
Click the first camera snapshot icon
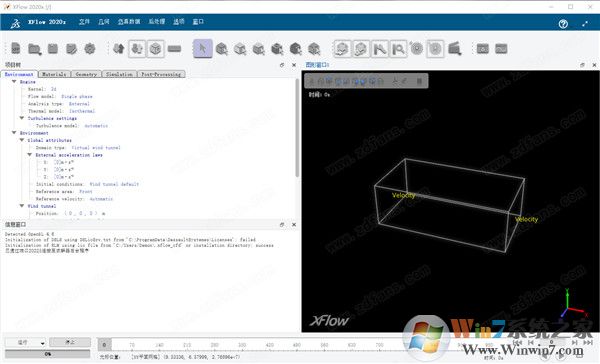coord(483,49)
